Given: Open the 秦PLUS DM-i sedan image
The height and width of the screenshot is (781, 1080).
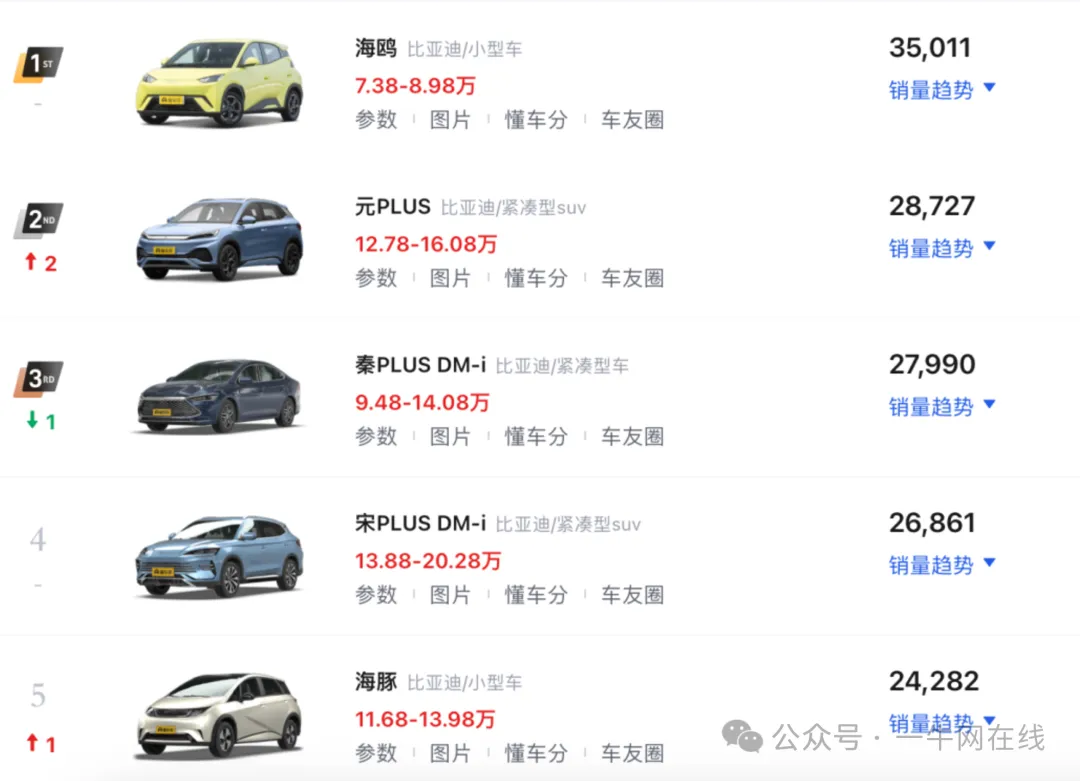Looking at the screenshot, I should pos(220,396).
